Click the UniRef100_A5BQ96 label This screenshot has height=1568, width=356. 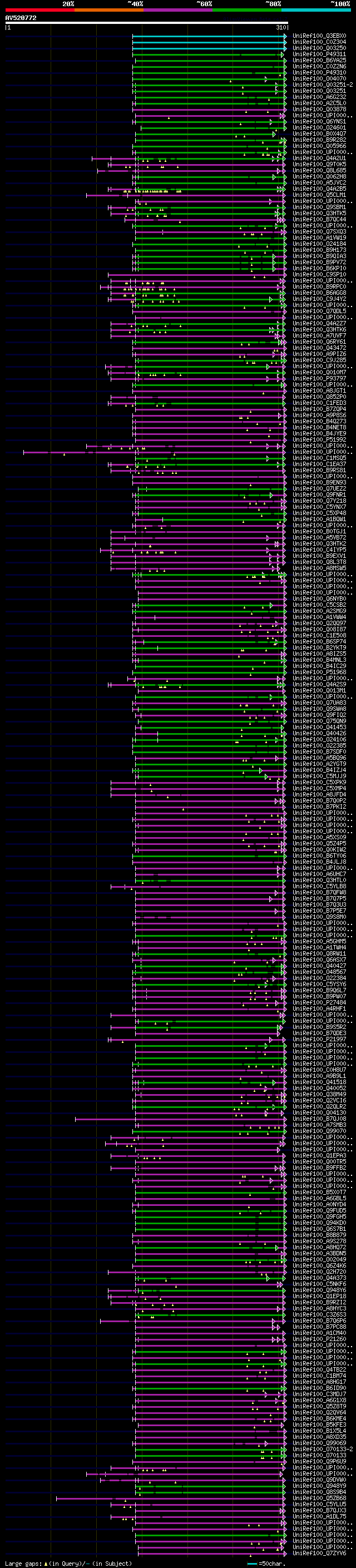tap(319, 758)
